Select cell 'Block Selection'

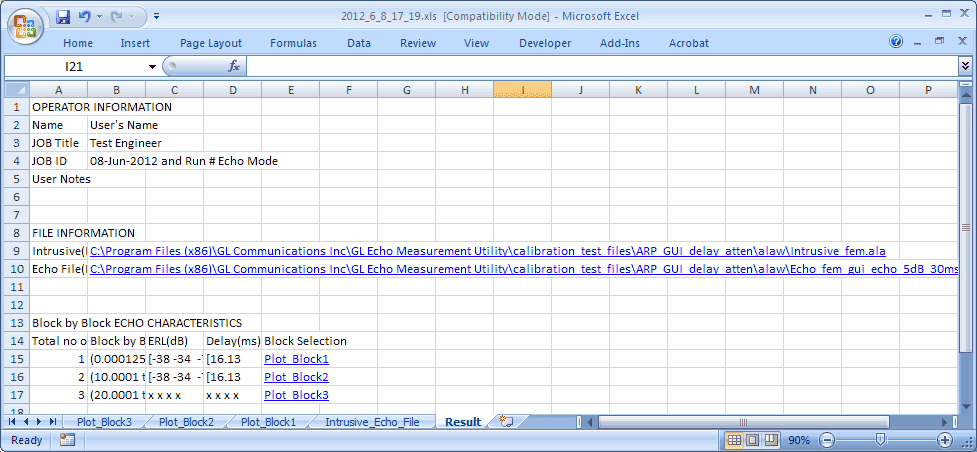290,341
